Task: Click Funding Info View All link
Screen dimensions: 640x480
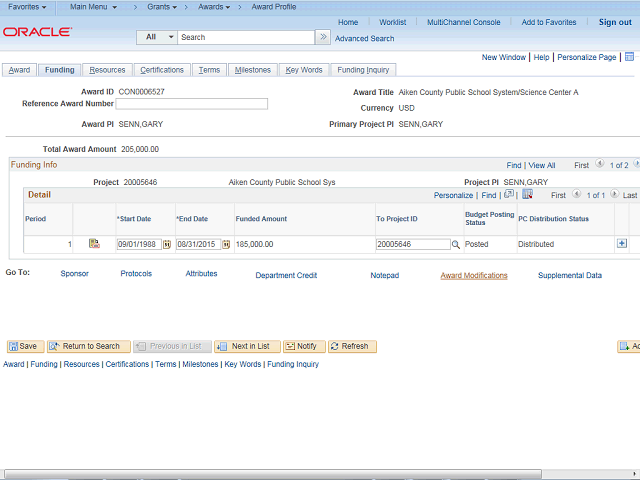Action: click(542, 165)
